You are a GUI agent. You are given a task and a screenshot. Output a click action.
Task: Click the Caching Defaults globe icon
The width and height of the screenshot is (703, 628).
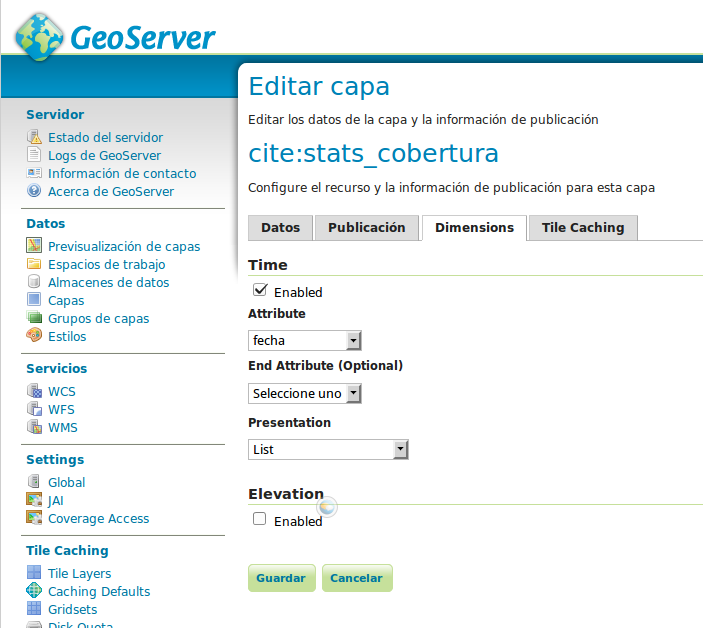(x=34, y=592)
